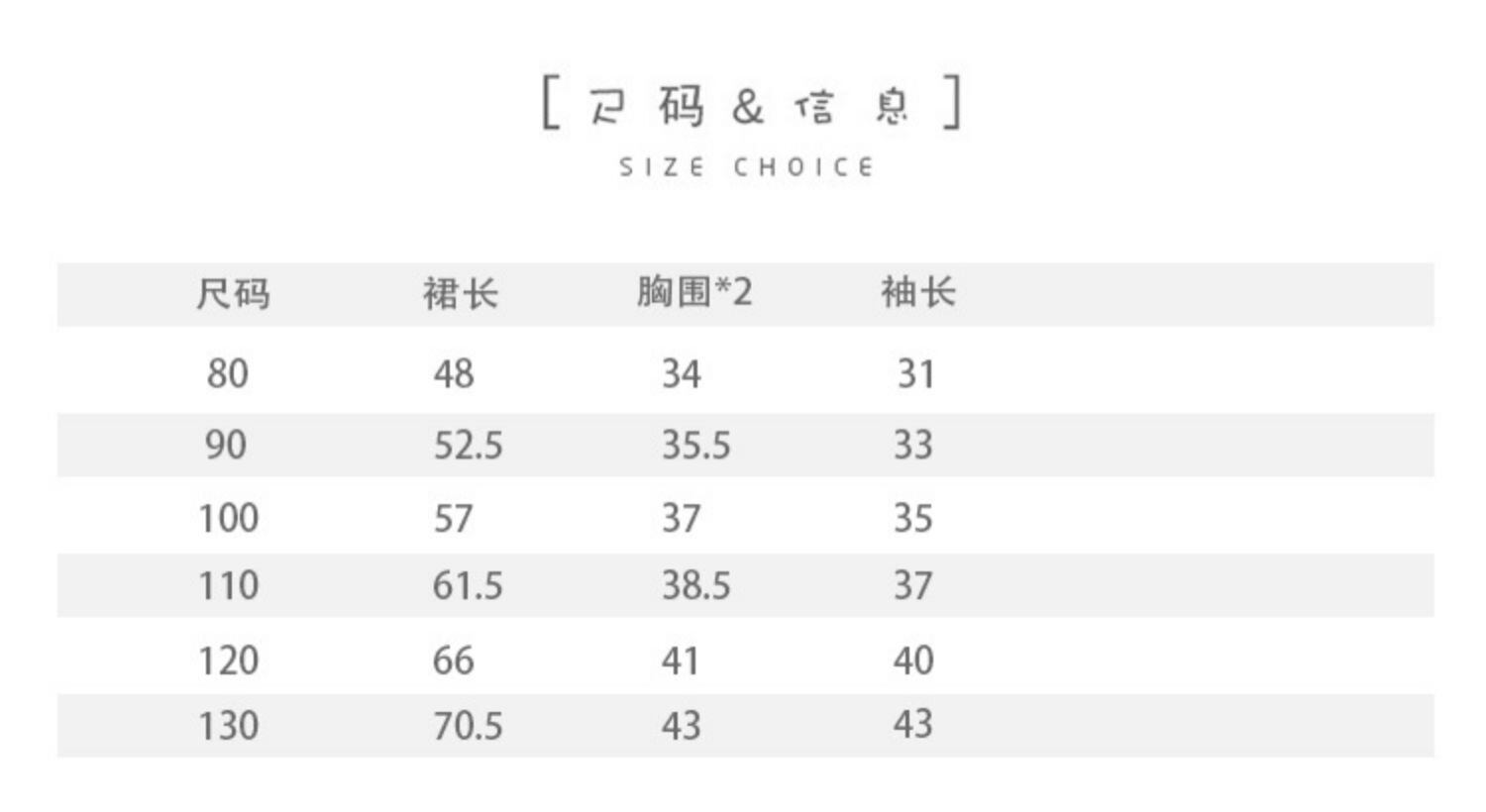Click size 100 row label

(x=229, y=518)
